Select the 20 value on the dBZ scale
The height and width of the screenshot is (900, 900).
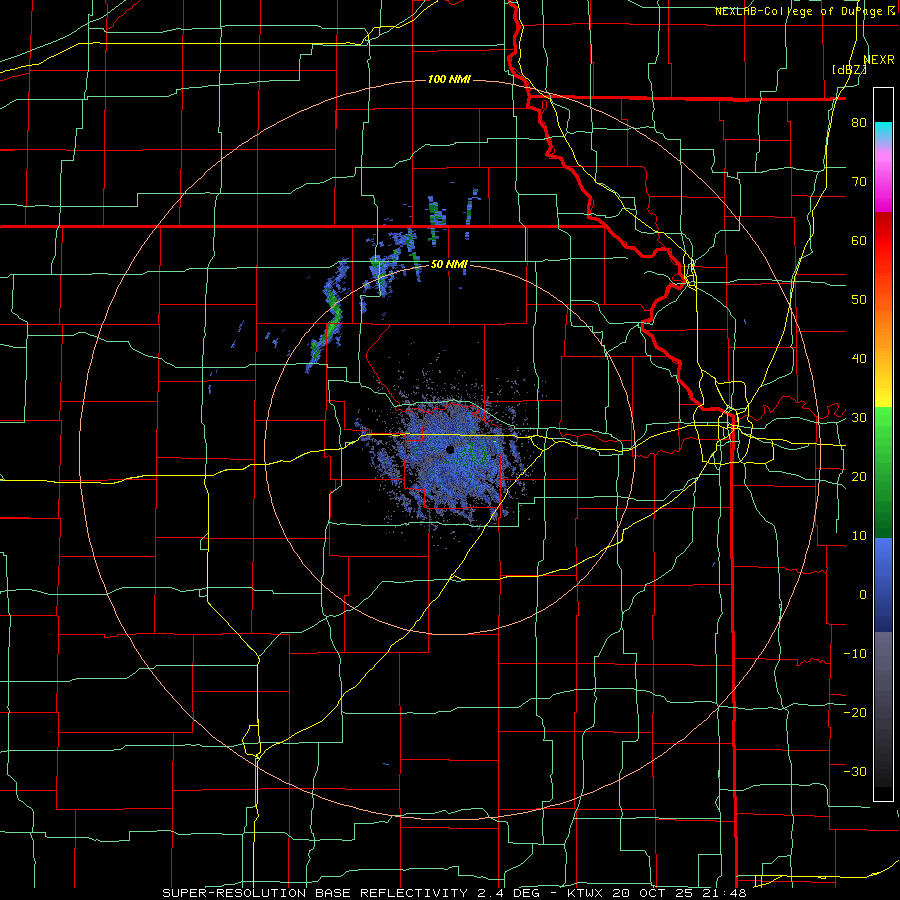tap(859, 476)
